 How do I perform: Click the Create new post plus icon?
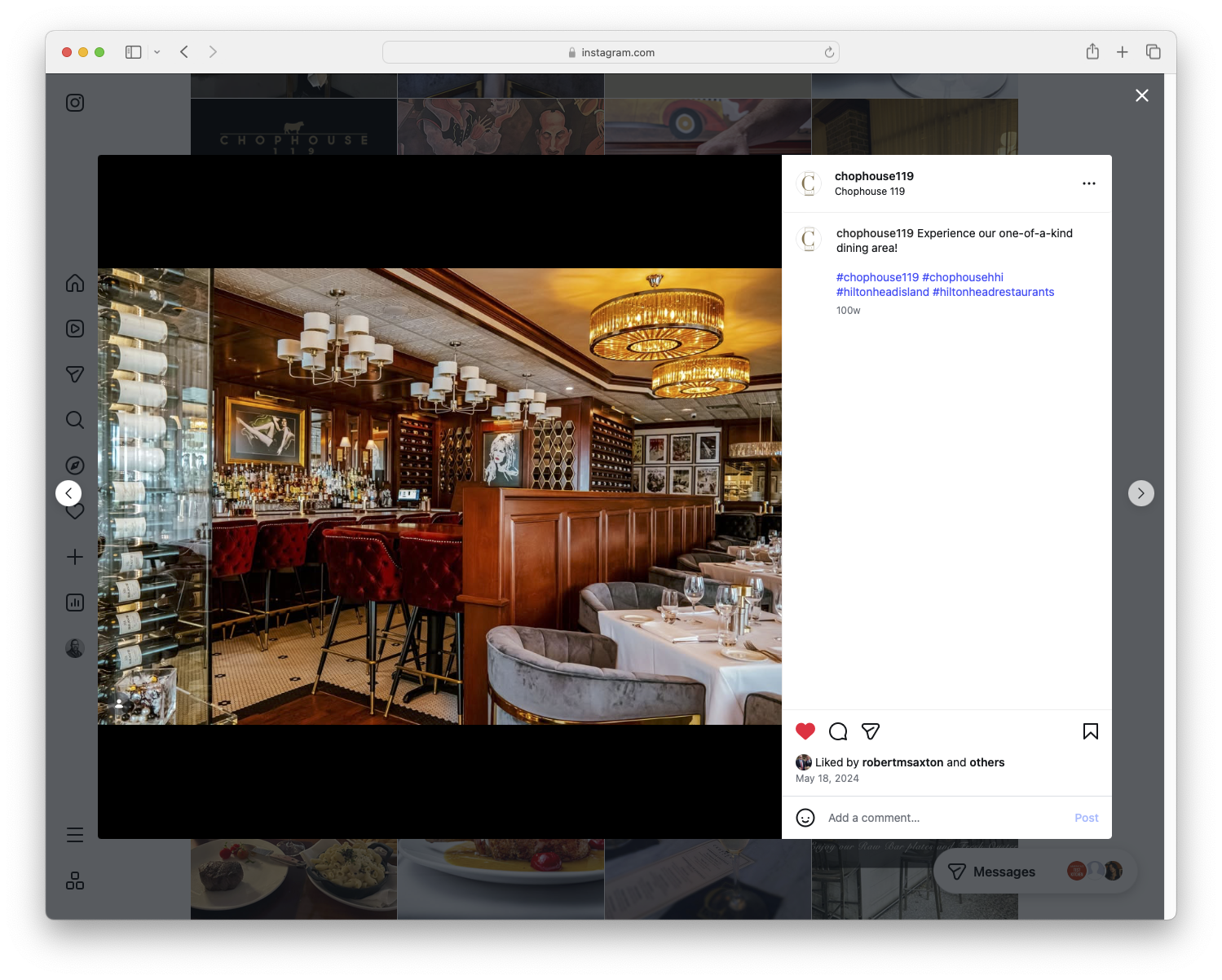(74, 557)
